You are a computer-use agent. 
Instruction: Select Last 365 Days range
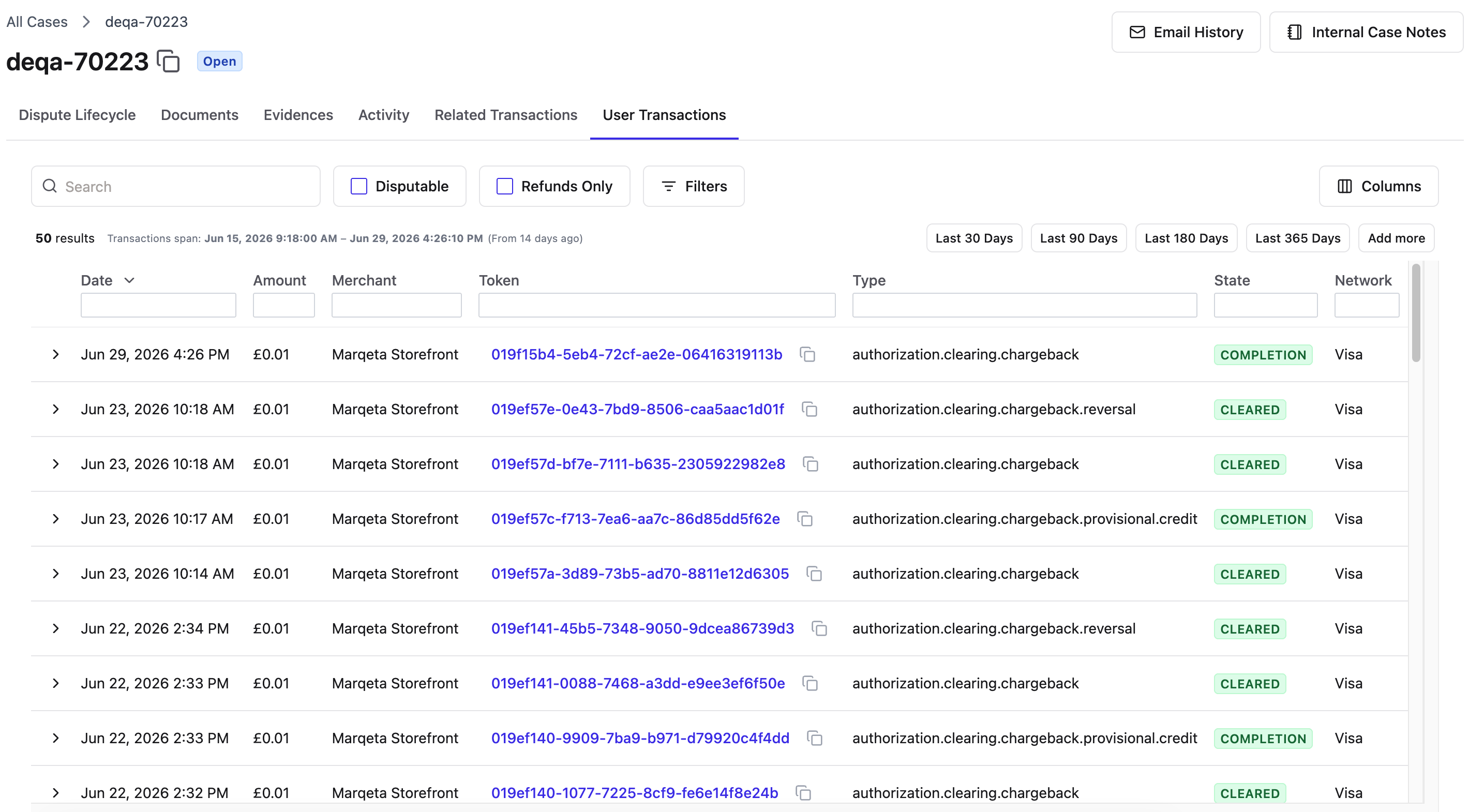[1297, 238]
